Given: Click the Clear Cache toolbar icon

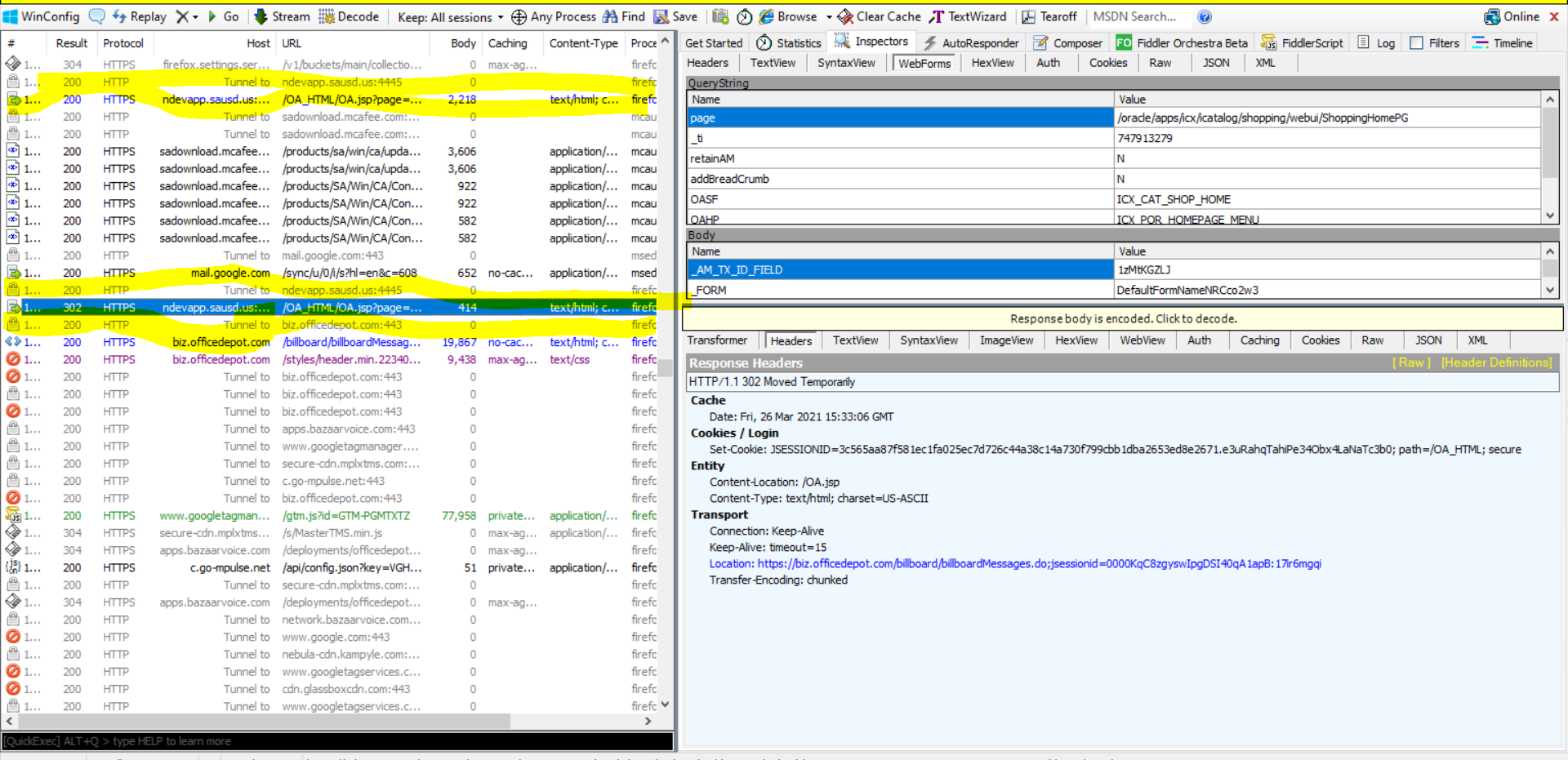Looking at the screenshot, I should [879, 16].
